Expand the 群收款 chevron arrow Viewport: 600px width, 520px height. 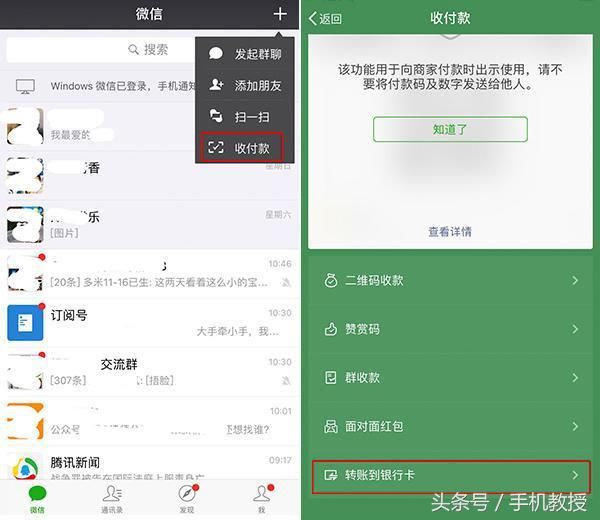tap(575, 378)
